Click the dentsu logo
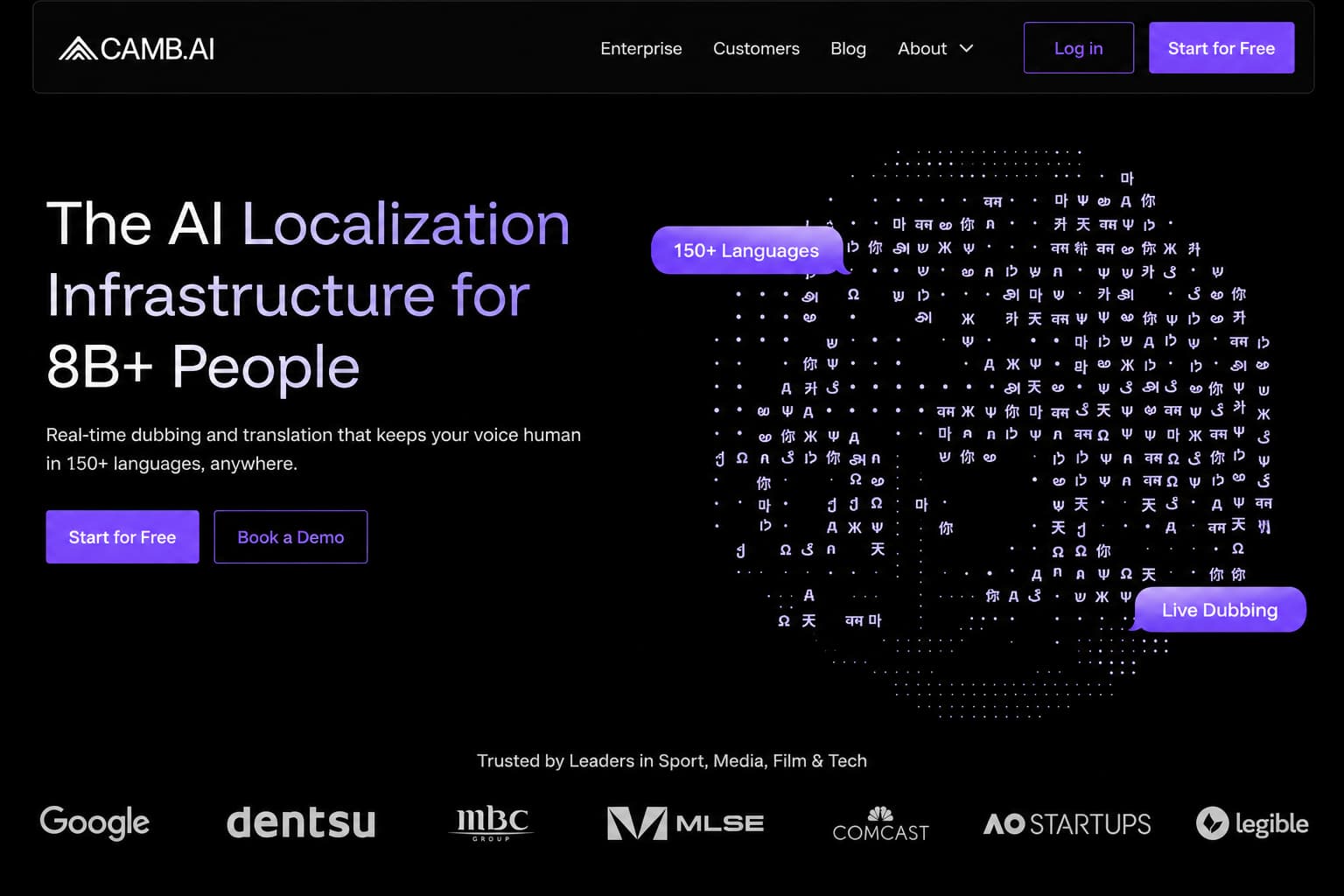The height and width of the screenshot is (896, 1344). click(301, 822)
